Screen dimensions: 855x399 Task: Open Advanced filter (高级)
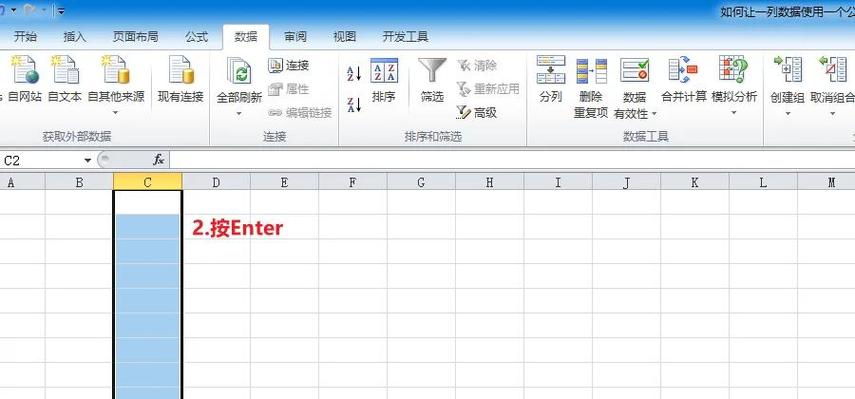pos(477,113)
